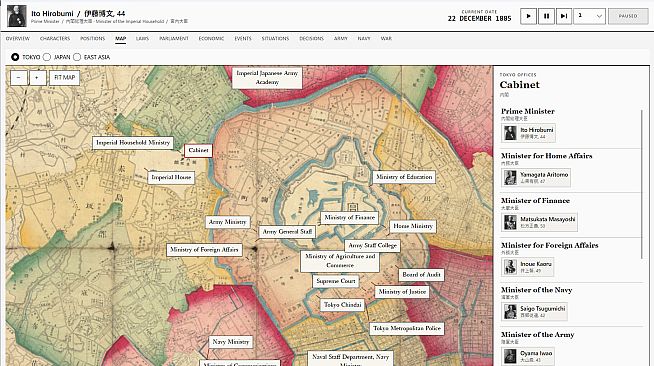The image size is (654, 366).
Task: Select Tokyo Metropolitan Police map label
Action: point(407,328)
